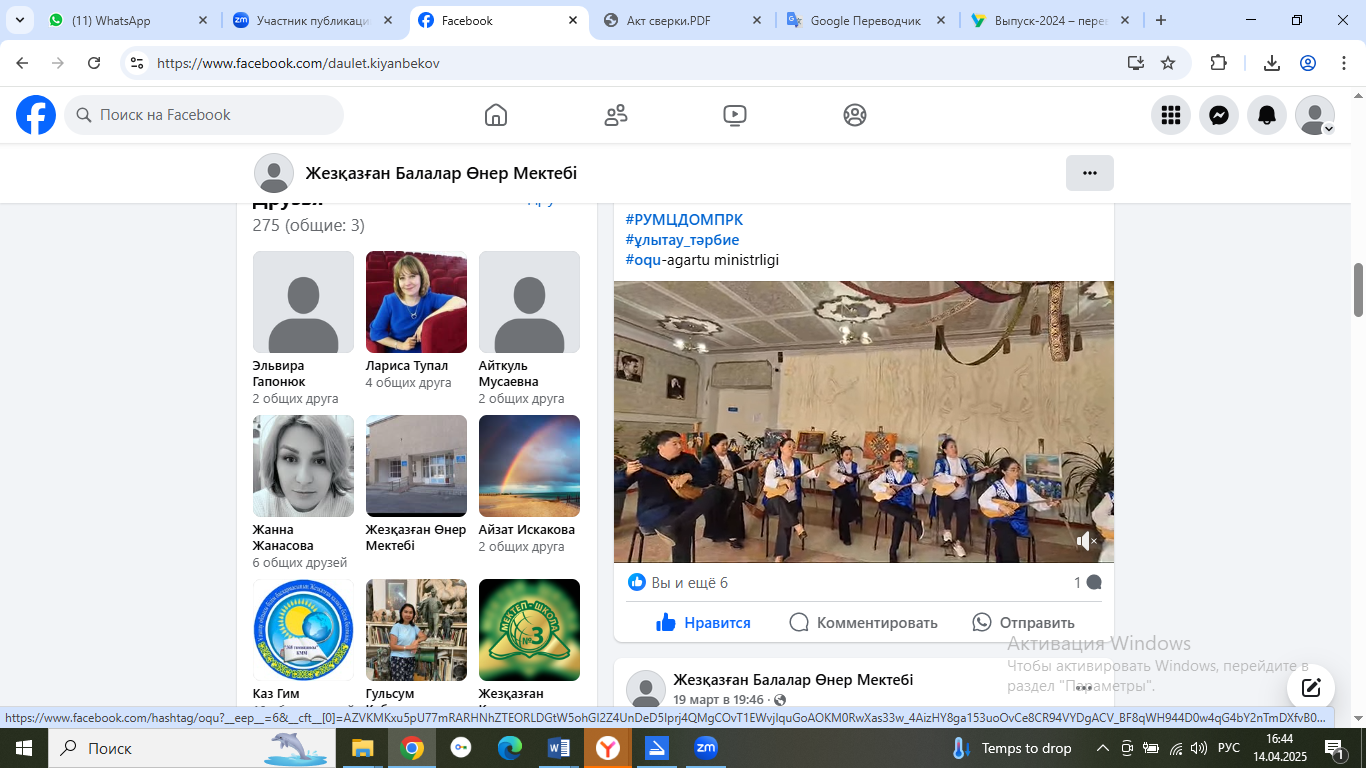The image size is (1366, 768).
Task: Click the blue Facebook logo
Action: 36,115
